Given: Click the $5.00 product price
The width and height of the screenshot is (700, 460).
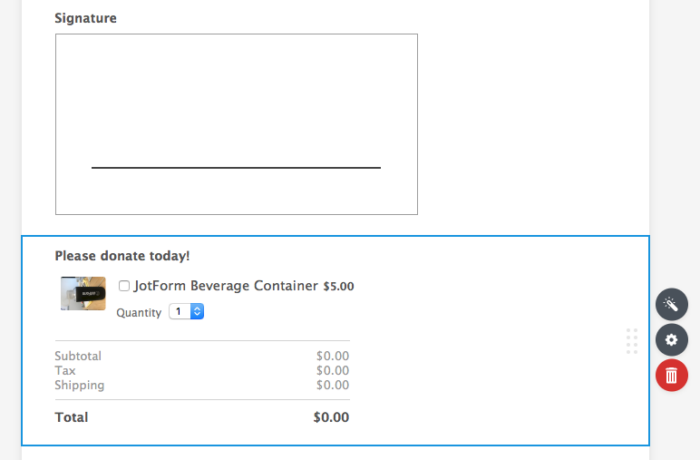Looking at the screenshot, I should tap(338, 287).
